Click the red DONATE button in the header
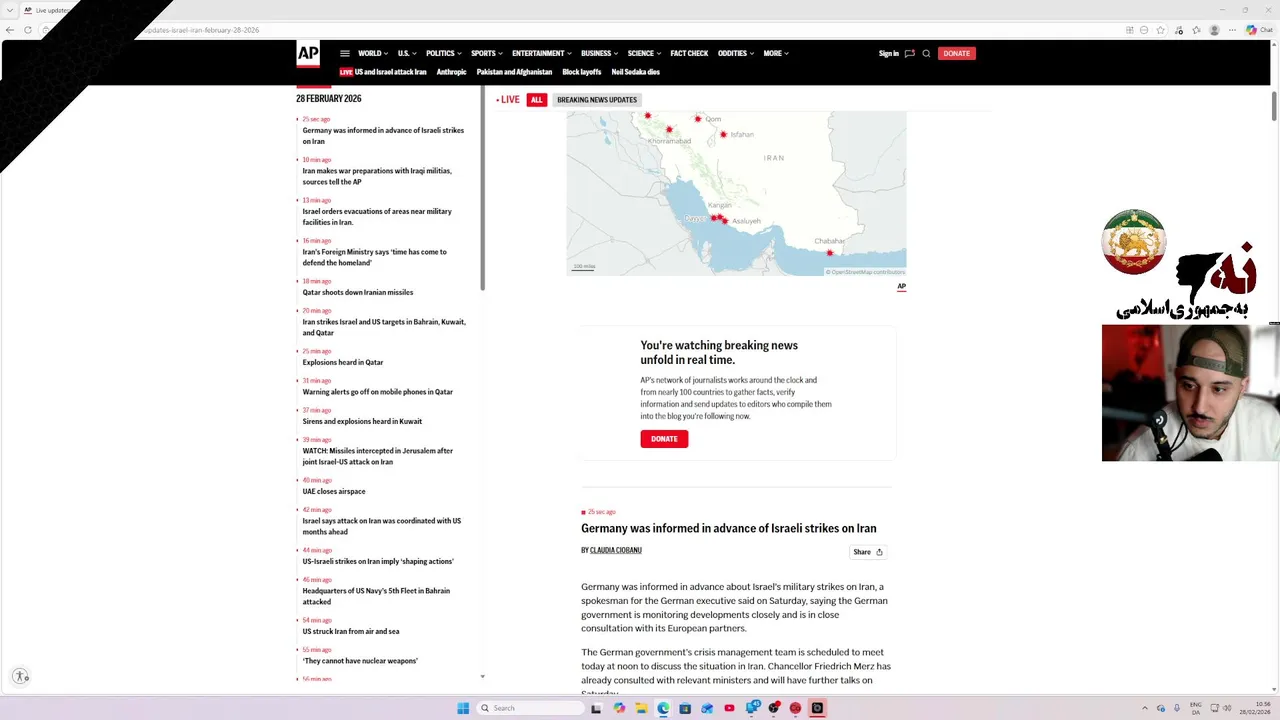Image resolution: width=1280 pixels, height=720 pixels. [x=957, y=54]
